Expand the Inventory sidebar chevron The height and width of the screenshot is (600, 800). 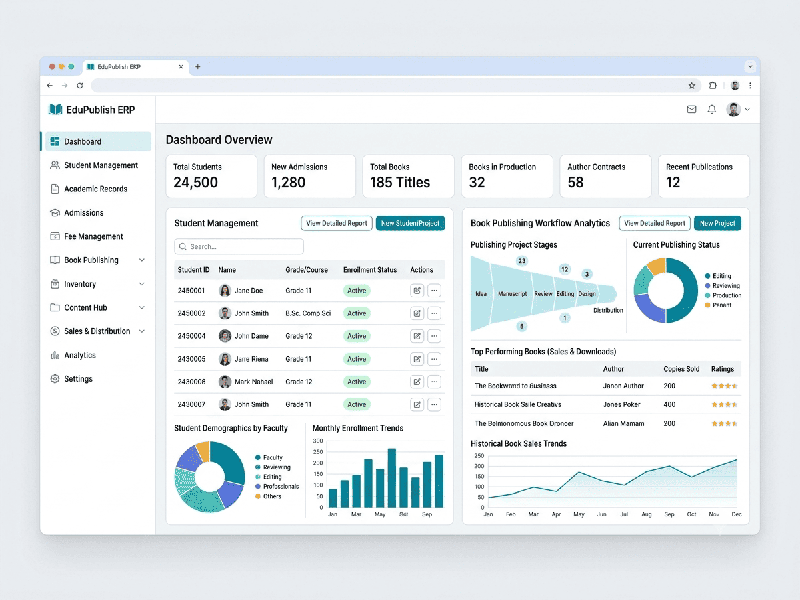(x=142, y=284)
